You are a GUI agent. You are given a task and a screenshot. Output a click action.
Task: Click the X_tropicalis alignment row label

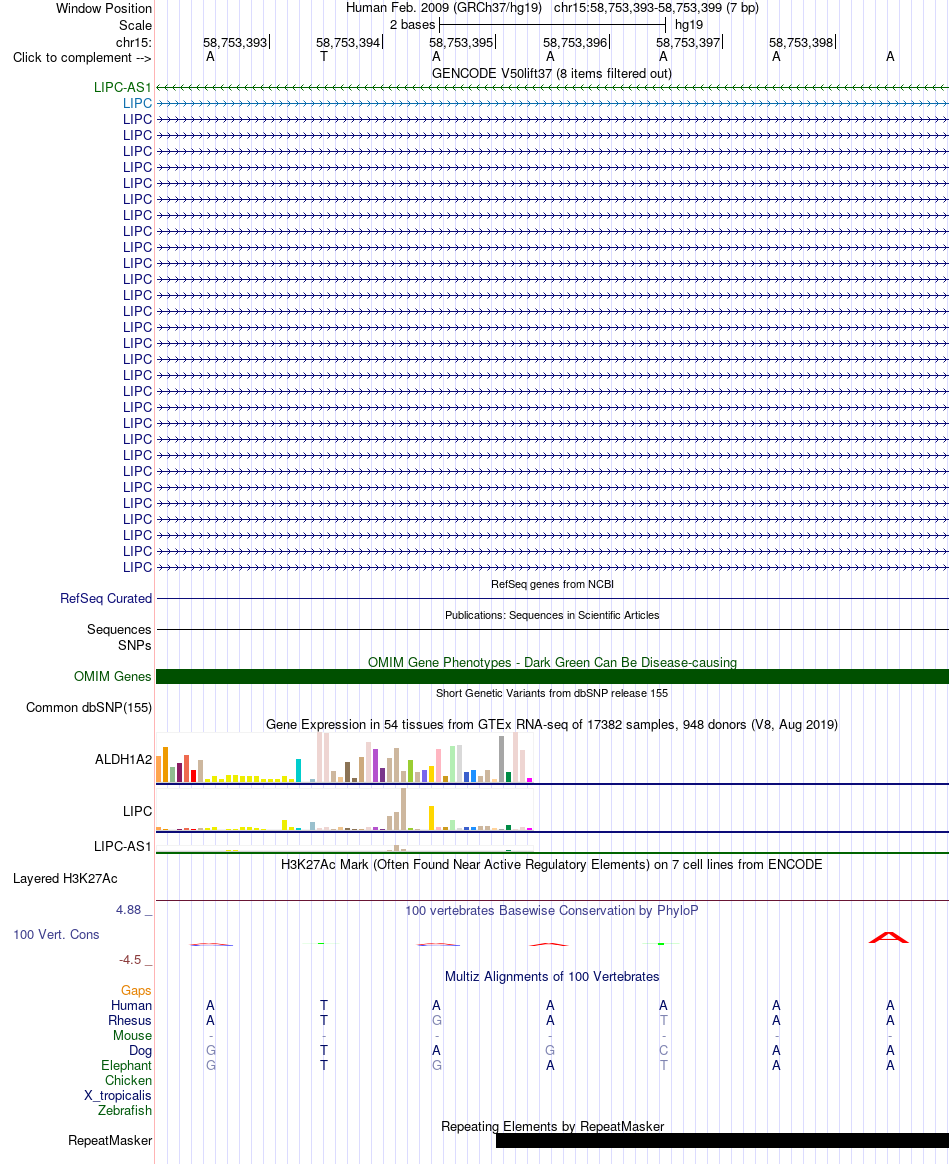coord(117,1096)
